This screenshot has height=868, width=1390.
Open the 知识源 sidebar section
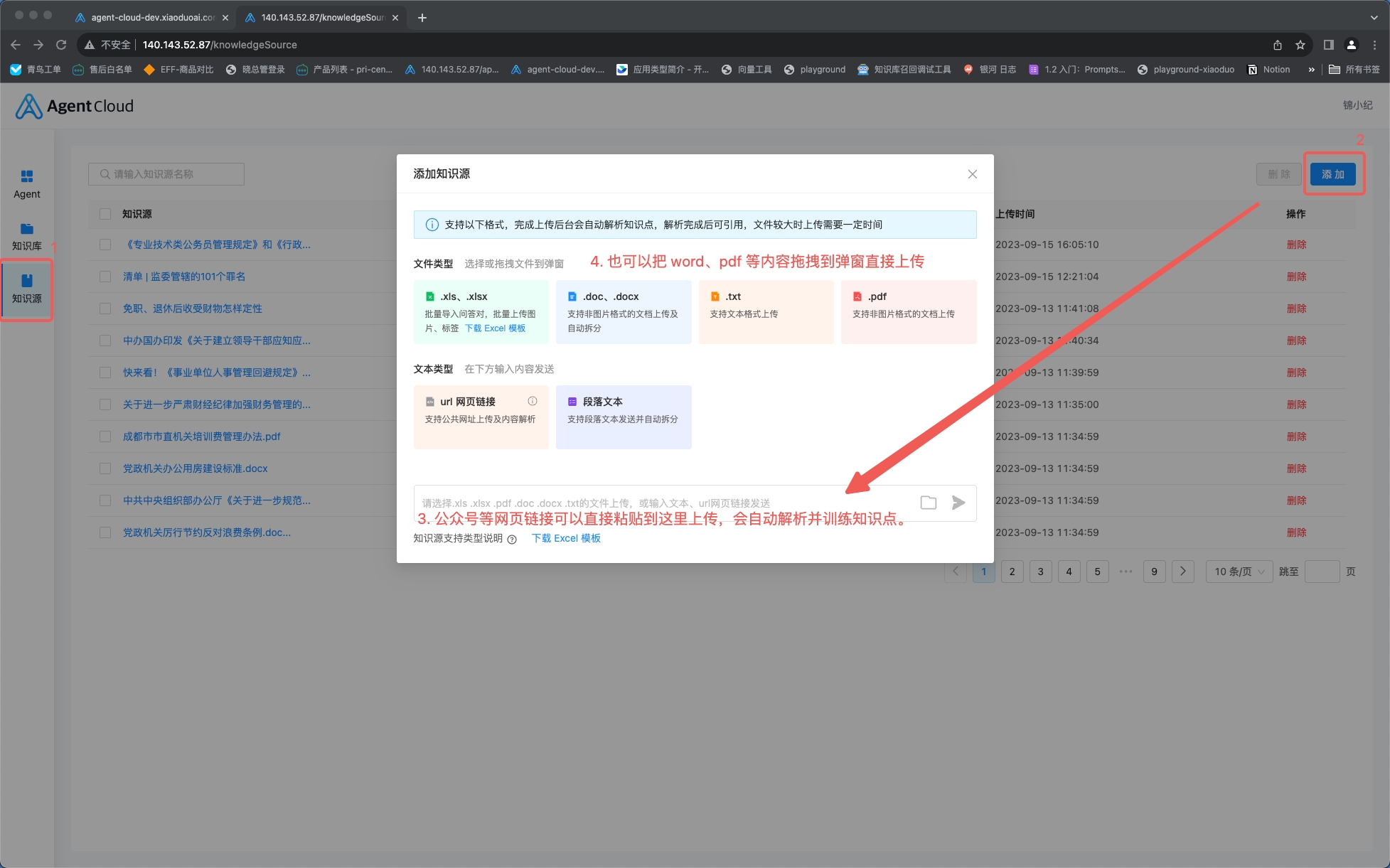[27, 289]
